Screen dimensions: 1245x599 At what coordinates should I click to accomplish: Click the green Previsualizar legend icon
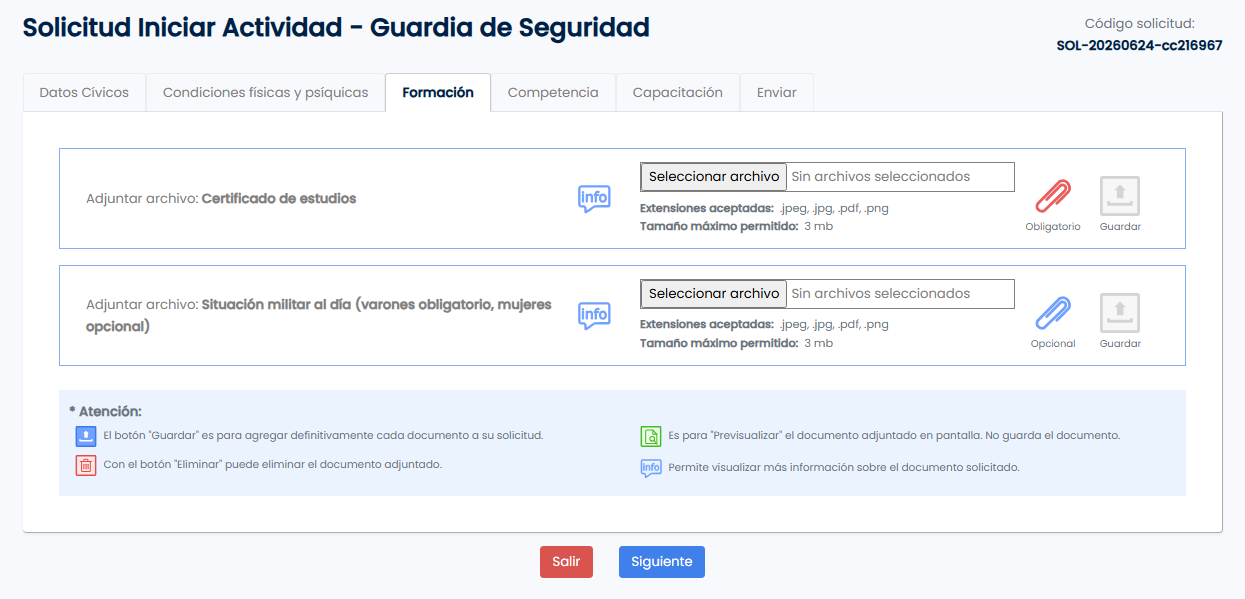point(651,436)
